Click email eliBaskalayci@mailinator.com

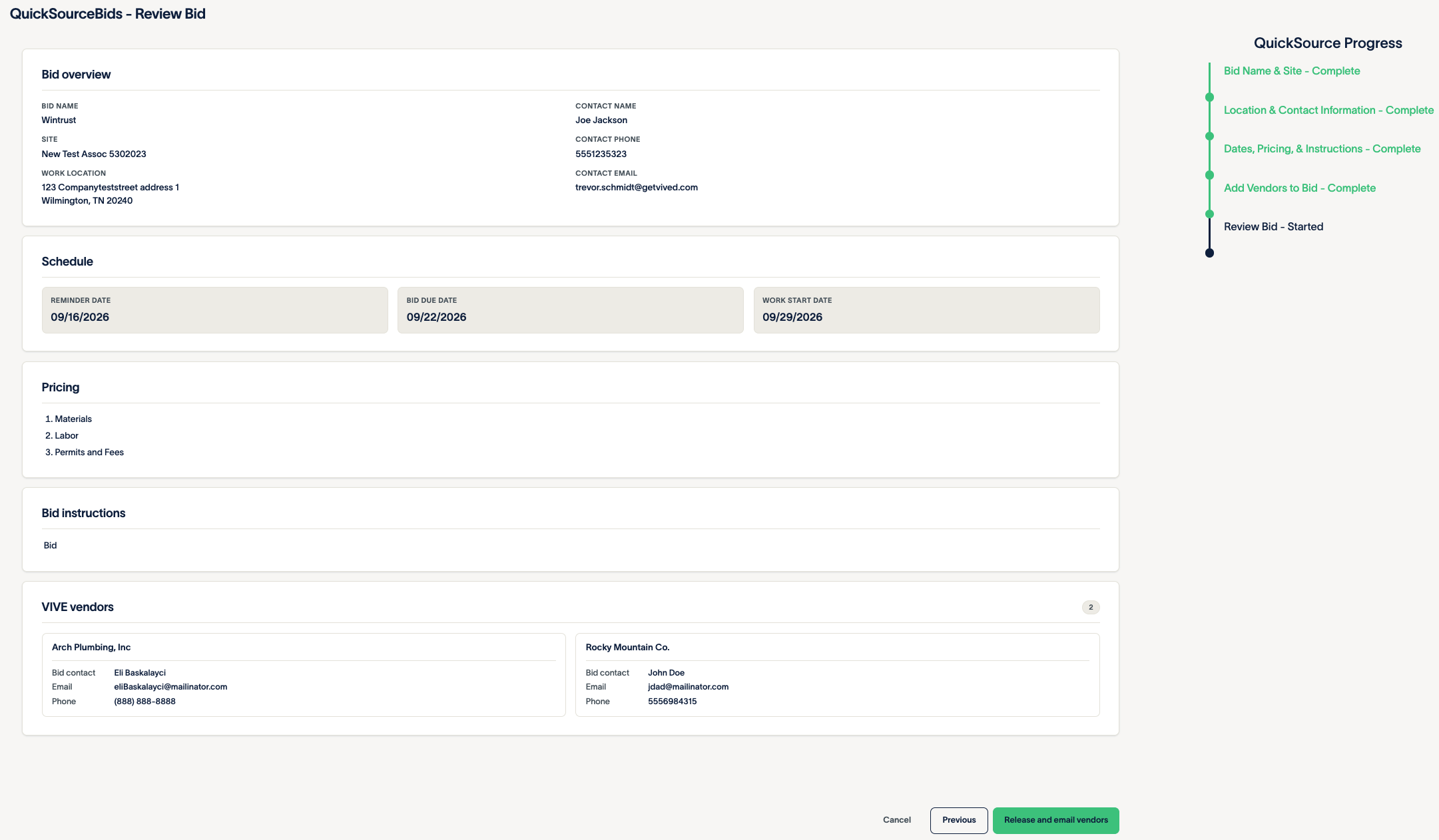170,687
